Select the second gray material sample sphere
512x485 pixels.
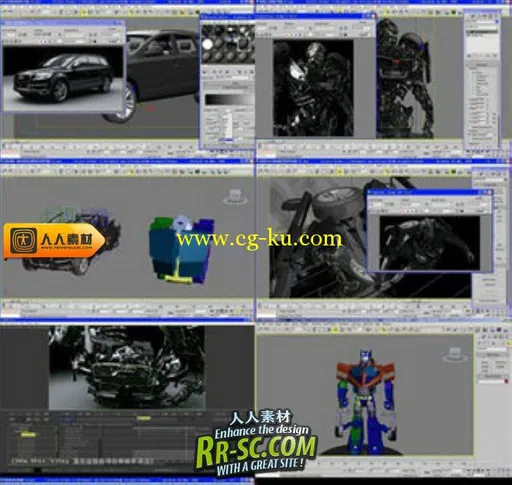click(218, 44)
